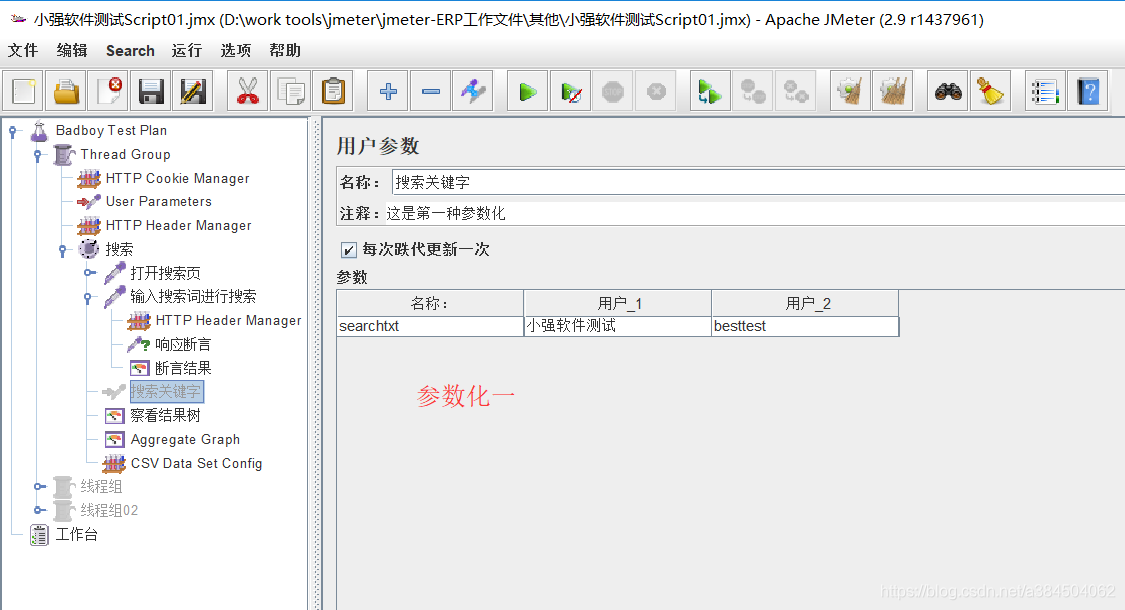Select 察看结果树 in the tree
The height and width of the screenshot is (610, 1125).
click(165, 416)
